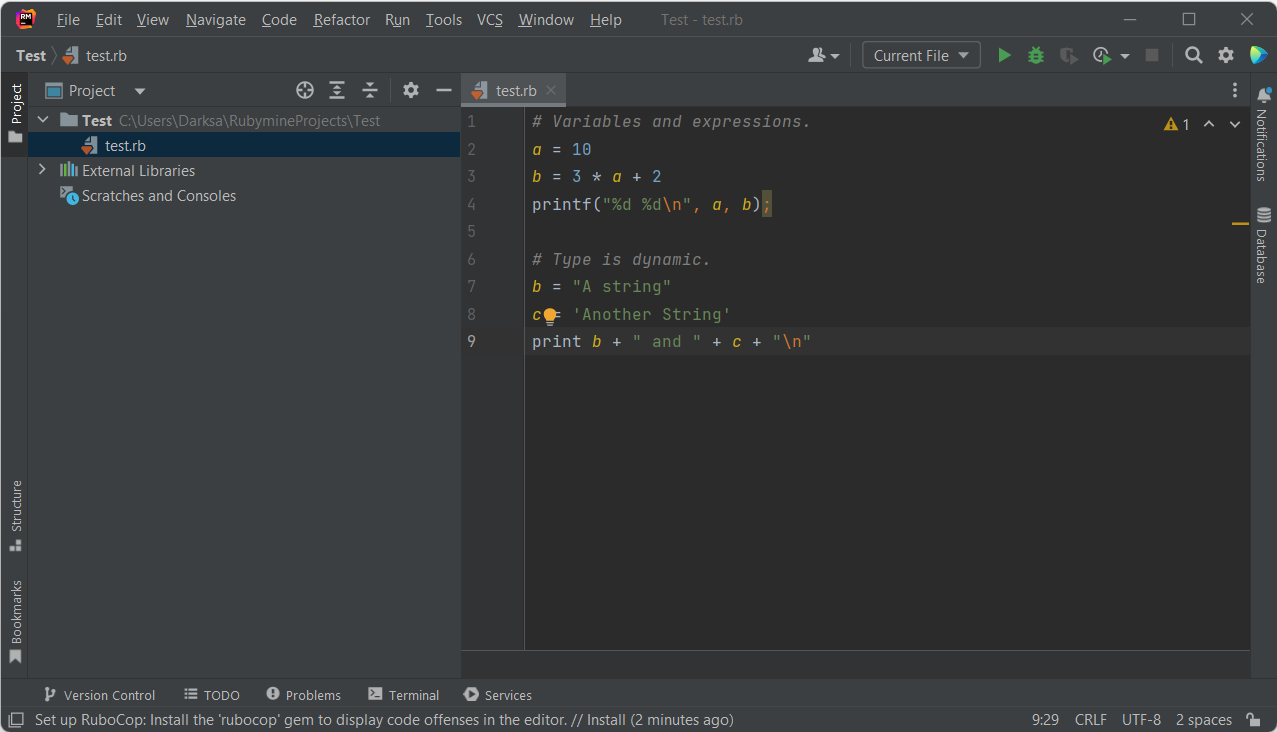The width and height of the screenshot is (1277, 732).
Task: Open the Current File run configuration dropdown
Action: pos(921,56)
